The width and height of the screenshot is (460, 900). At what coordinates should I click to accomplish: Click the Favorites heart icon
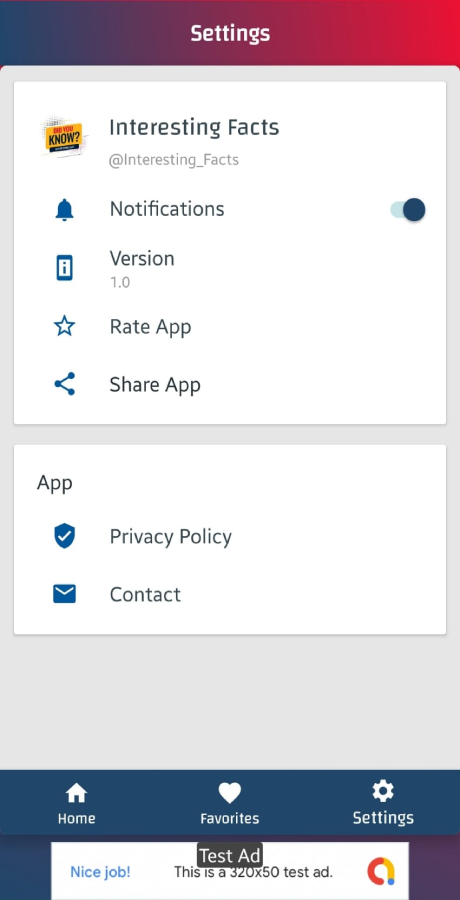point(230,793)
